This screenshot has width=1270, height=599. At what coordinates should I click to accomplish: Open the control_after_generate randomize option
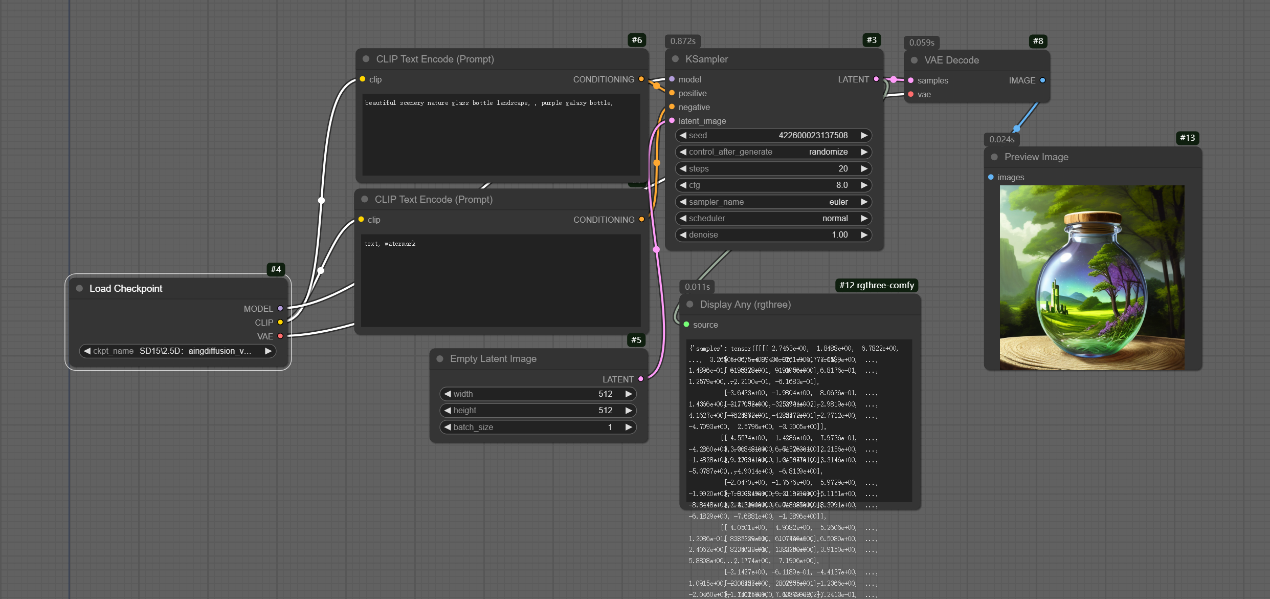(774, 152)
